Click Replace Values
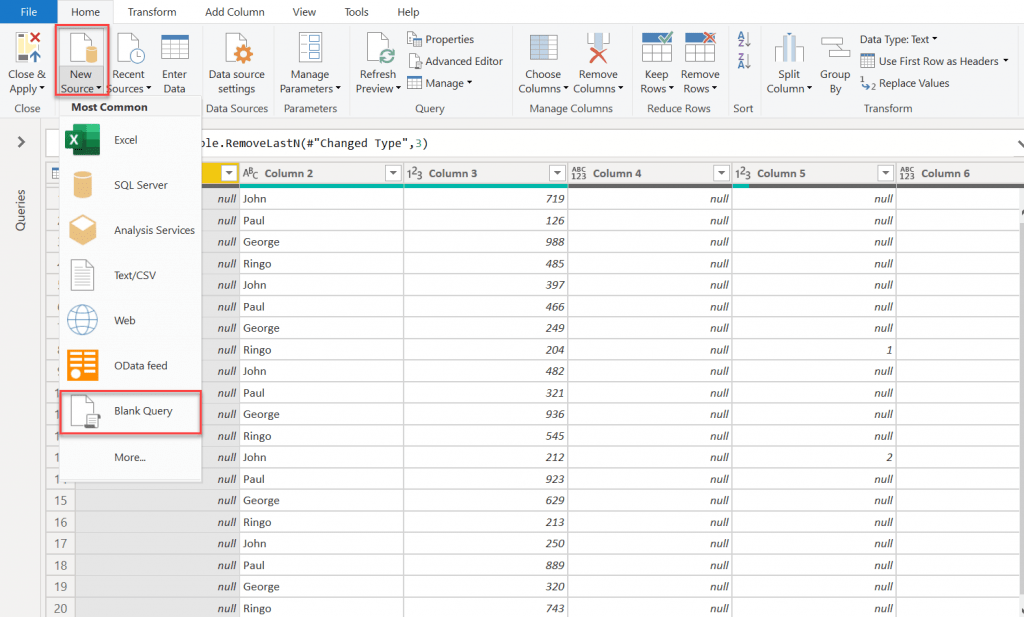The image size is (1024, 617). coord(904,83)
